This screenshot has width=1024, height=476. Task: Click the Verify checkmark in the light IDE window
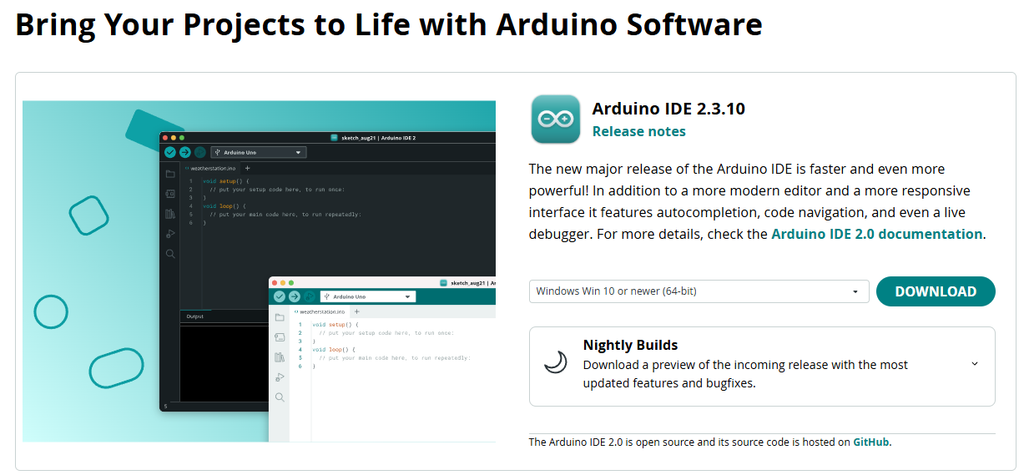tap(280, 296)
